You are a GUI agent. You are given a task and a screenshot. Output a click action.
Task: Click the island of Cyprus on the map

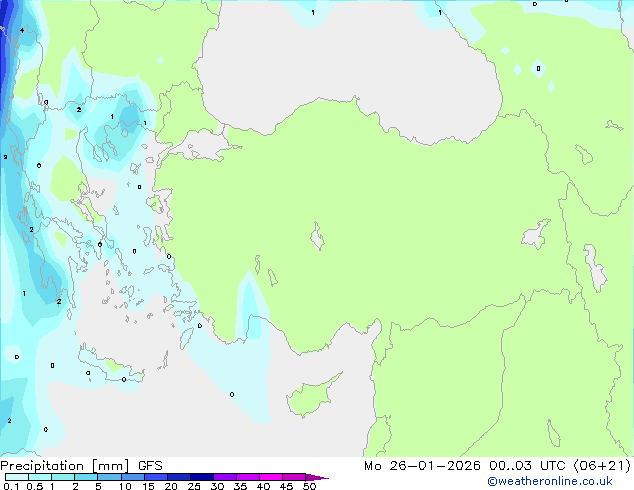pos(311,397)
